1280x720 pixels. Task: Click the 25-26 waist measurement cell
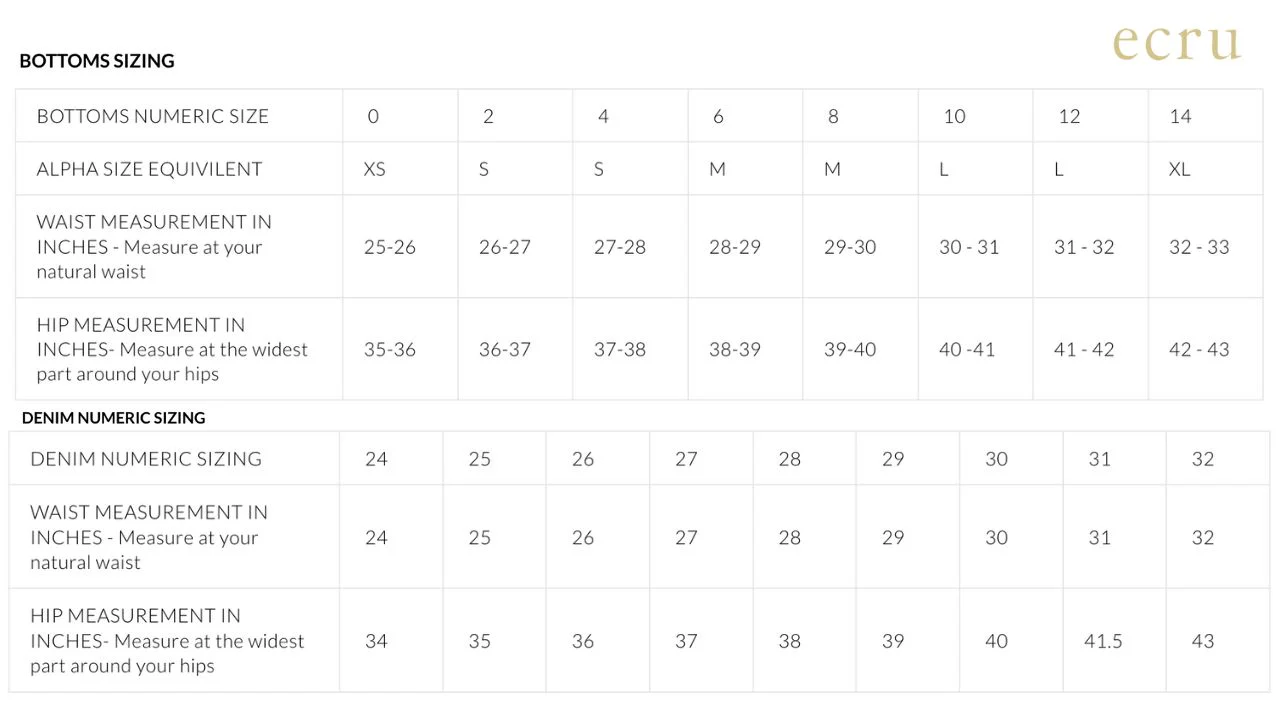[x=390, y=247]
